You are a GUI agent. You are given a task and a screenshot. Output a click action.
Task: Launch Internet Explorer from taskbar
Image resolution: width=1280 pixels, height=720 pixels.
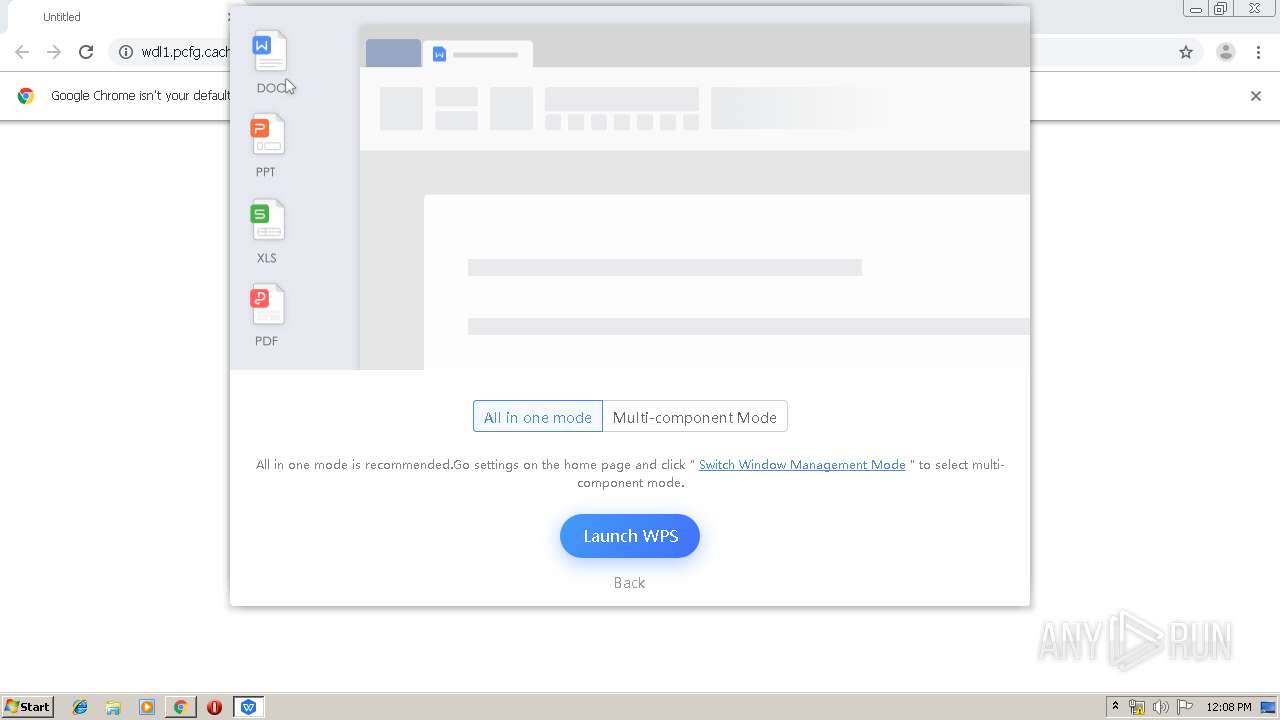[x=80, y=707]
